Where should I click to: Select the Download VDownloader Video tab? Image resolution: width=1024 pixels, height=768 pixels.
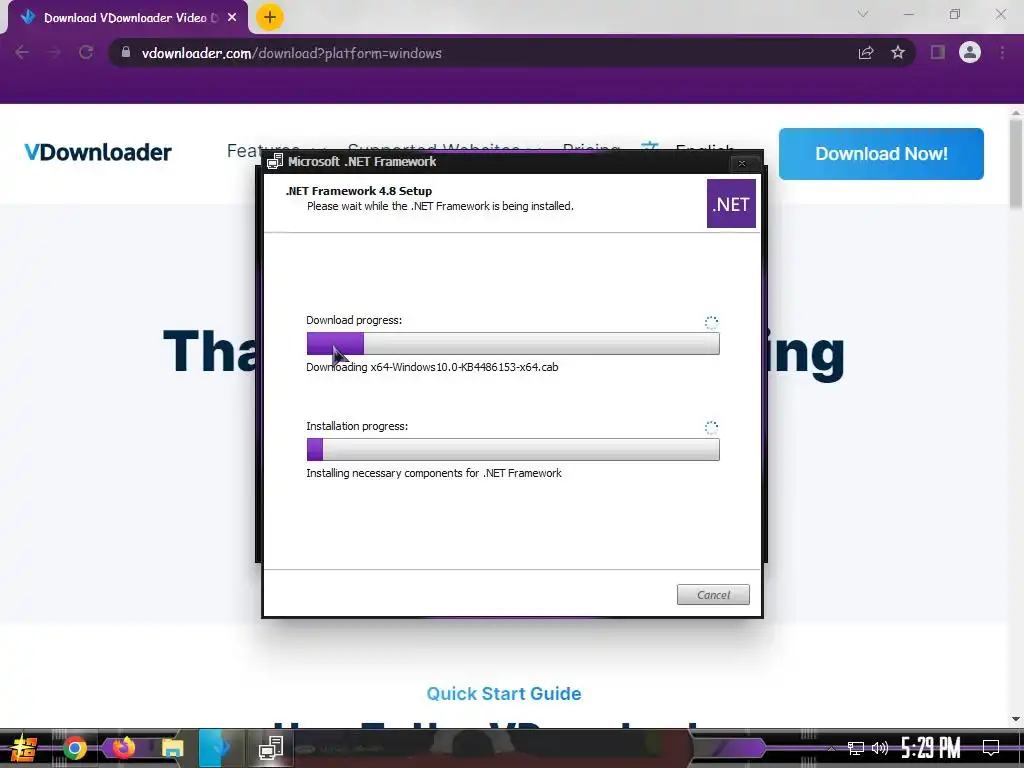127,18
